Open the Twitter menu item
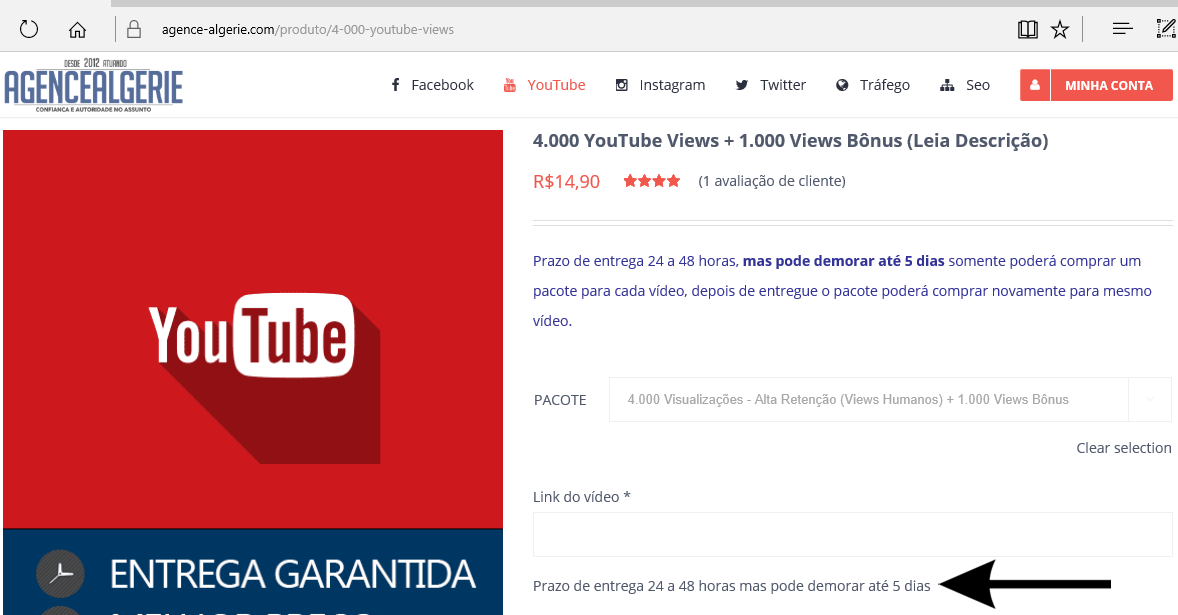This screenshot has width=1178, height=615. click(x=771, y=85)
